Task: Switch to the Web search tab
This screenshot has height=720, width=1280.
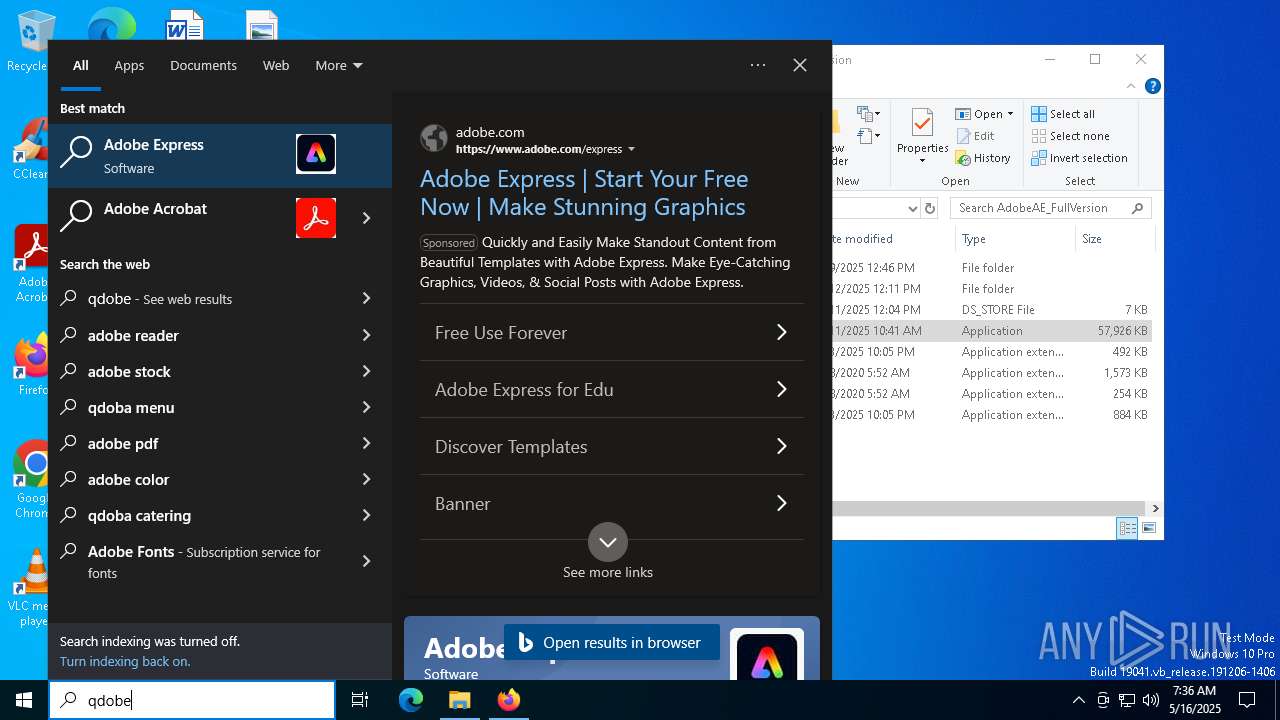Action: [x=276, y=65]
